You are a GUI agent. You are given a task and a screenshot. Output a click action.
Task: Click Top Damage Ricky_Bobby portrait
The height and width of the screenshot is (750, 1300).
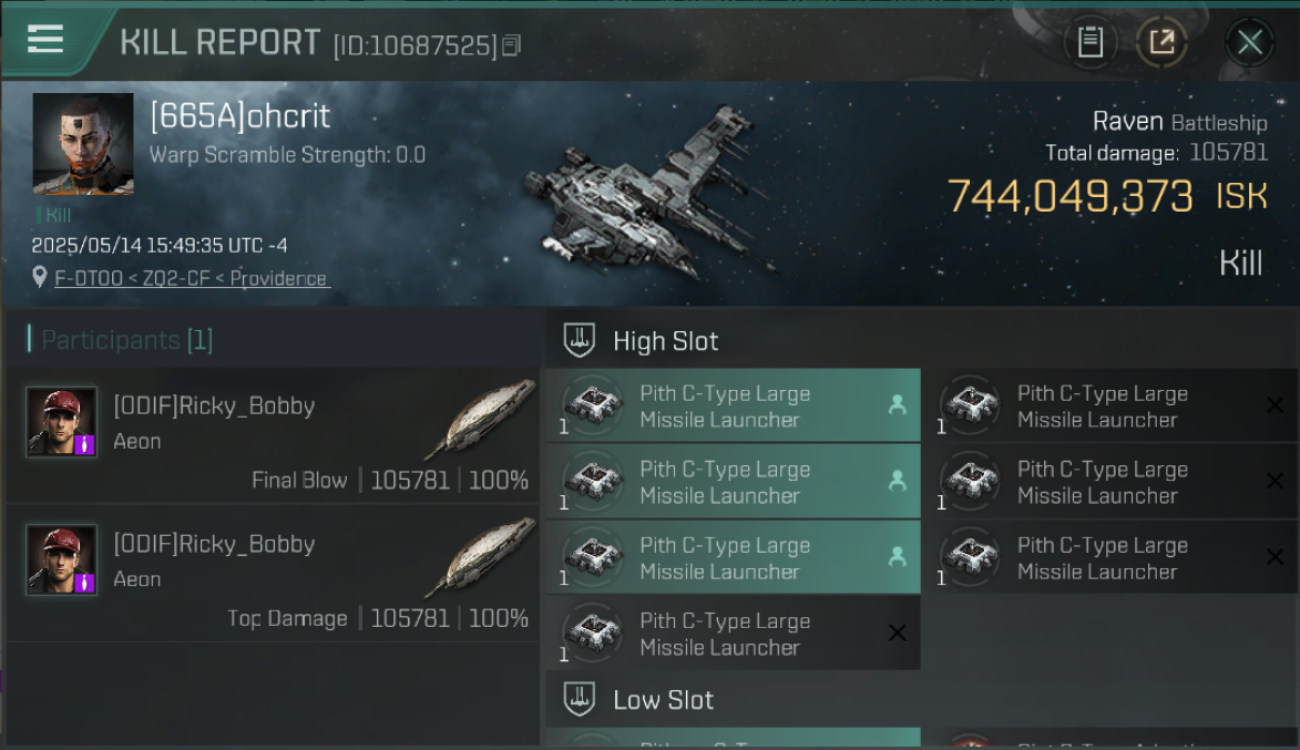[x=62, y=559]
